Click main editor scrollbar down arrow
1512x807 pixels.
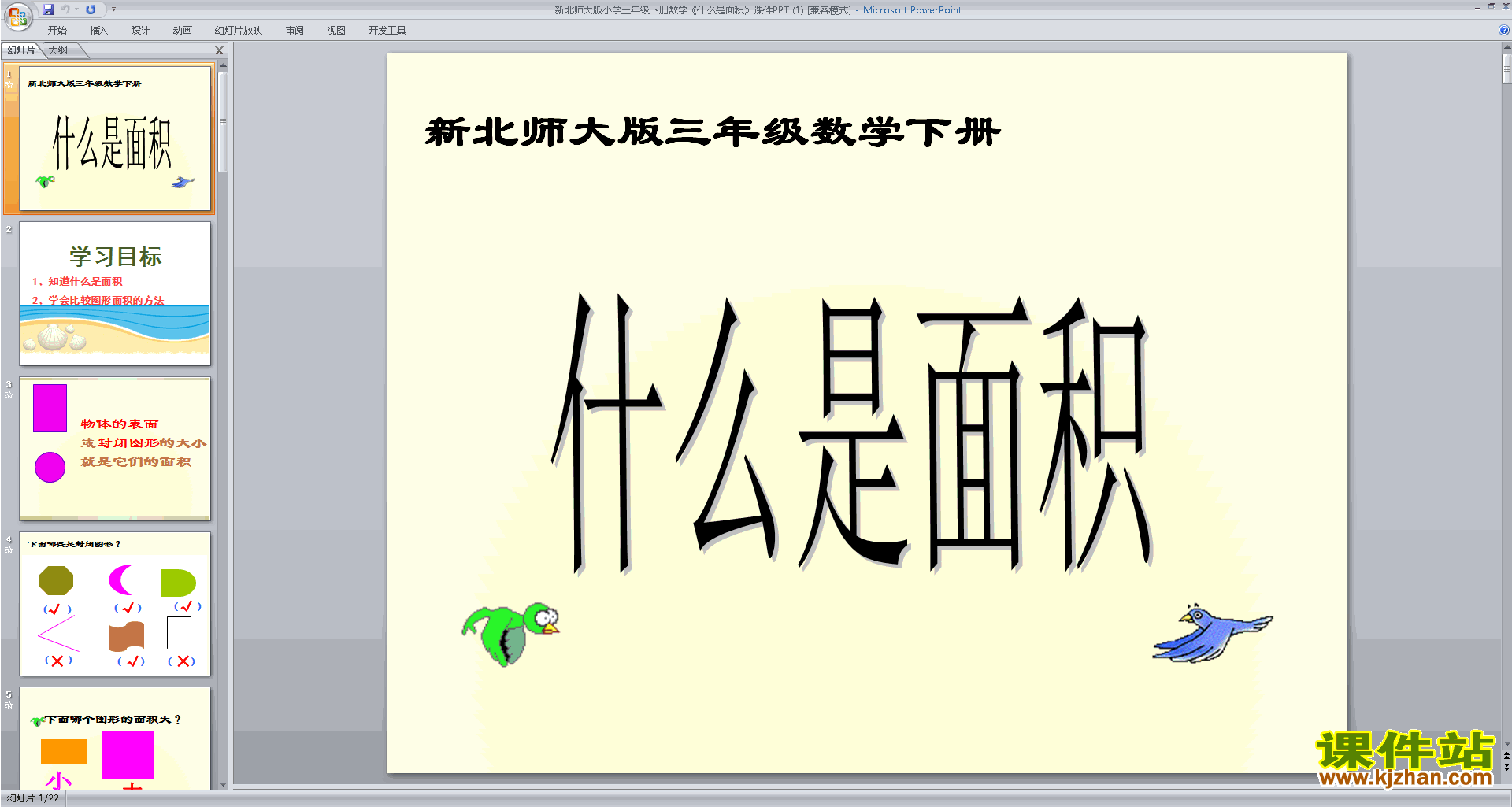pyautogui.click(x=1506, y=743)
